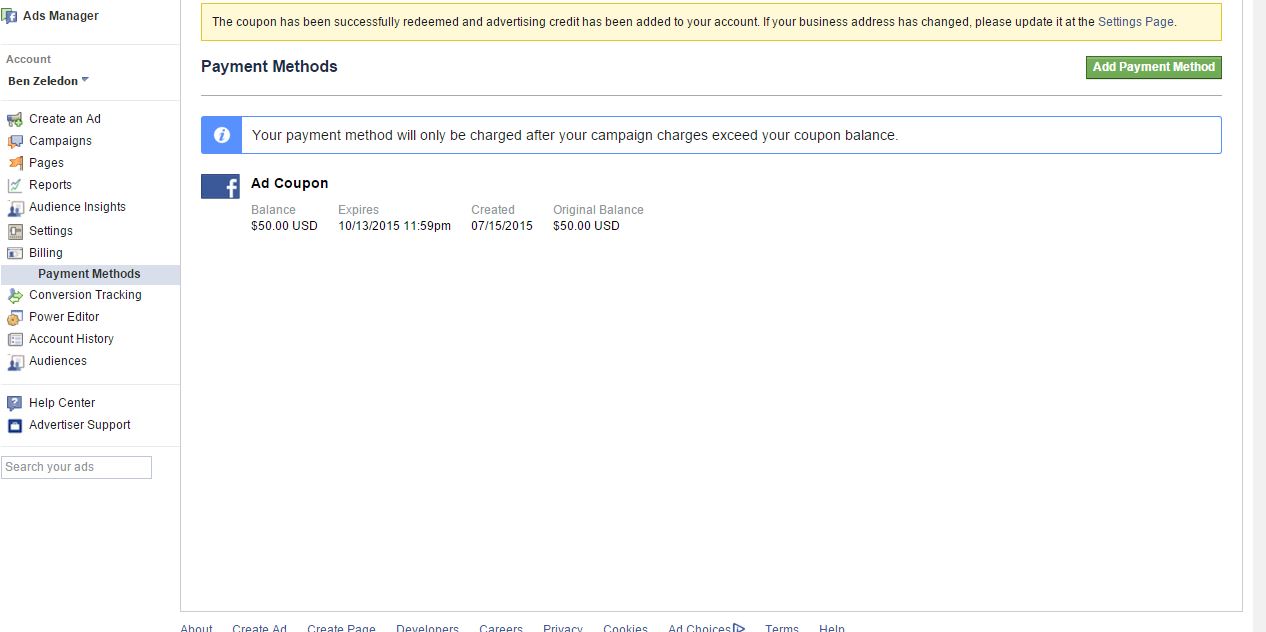Click the Create Page footer link

(x=341, y=628)
